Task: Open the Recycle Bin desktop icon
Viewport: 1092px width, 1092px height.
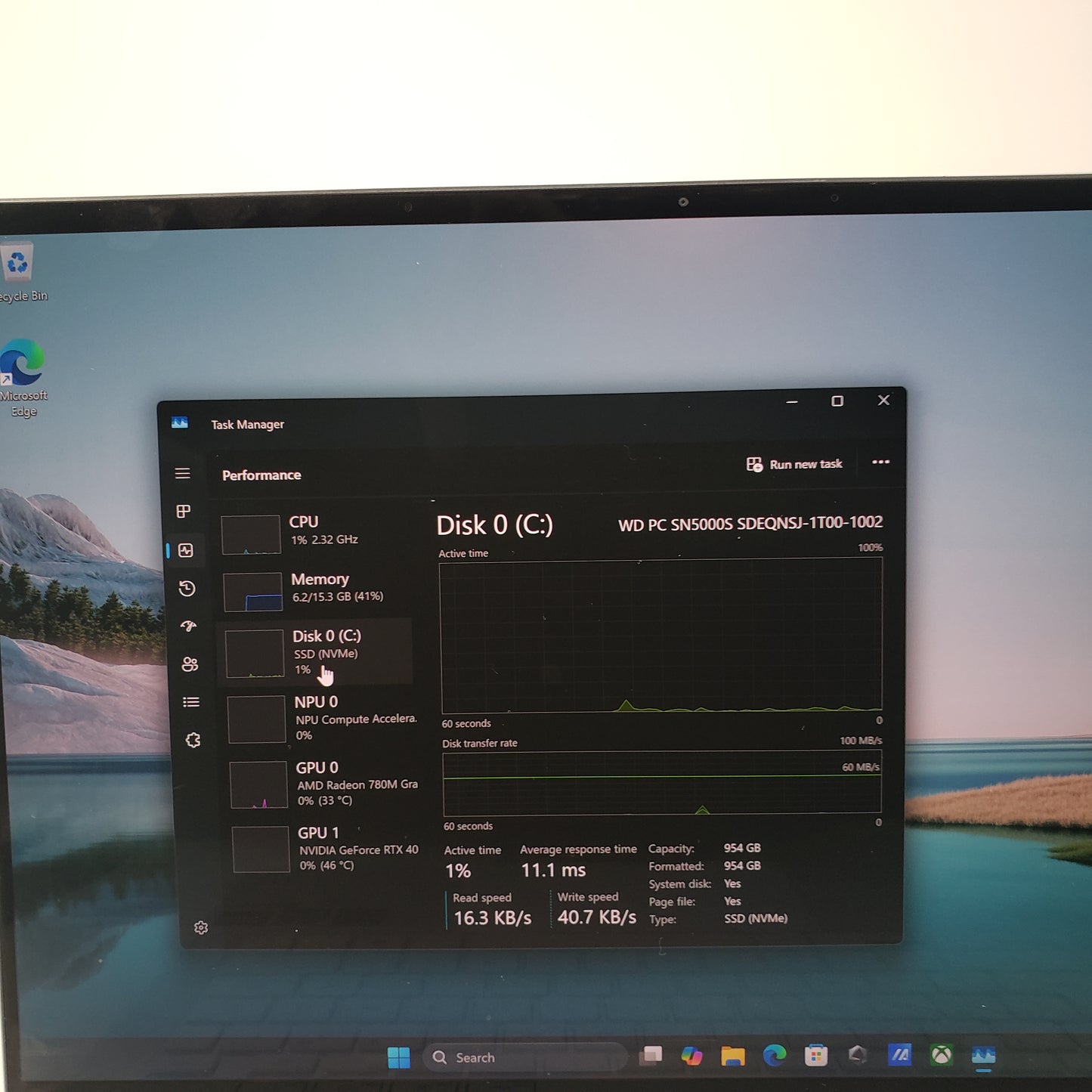Action: pos(21,271)
